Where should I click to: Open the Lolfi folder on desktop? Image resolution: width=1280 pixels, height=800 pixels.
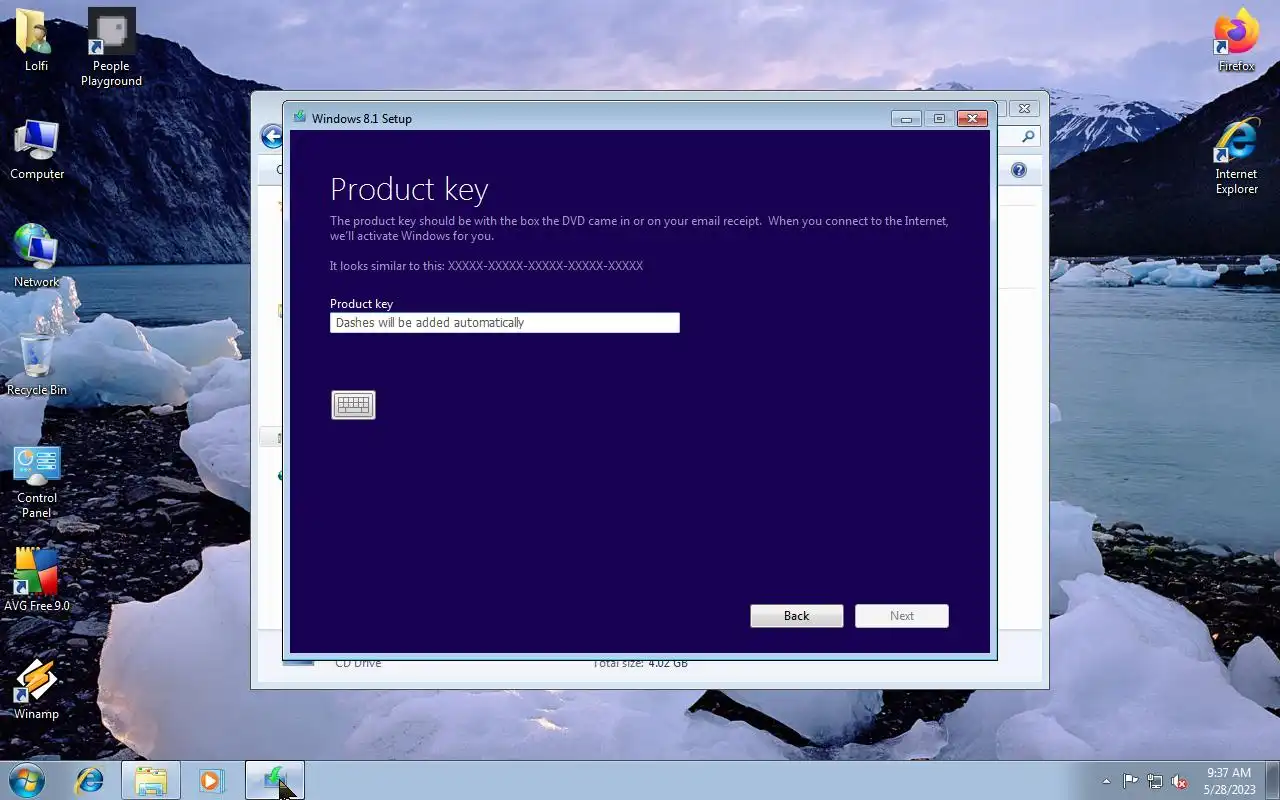tap(36, 40)
